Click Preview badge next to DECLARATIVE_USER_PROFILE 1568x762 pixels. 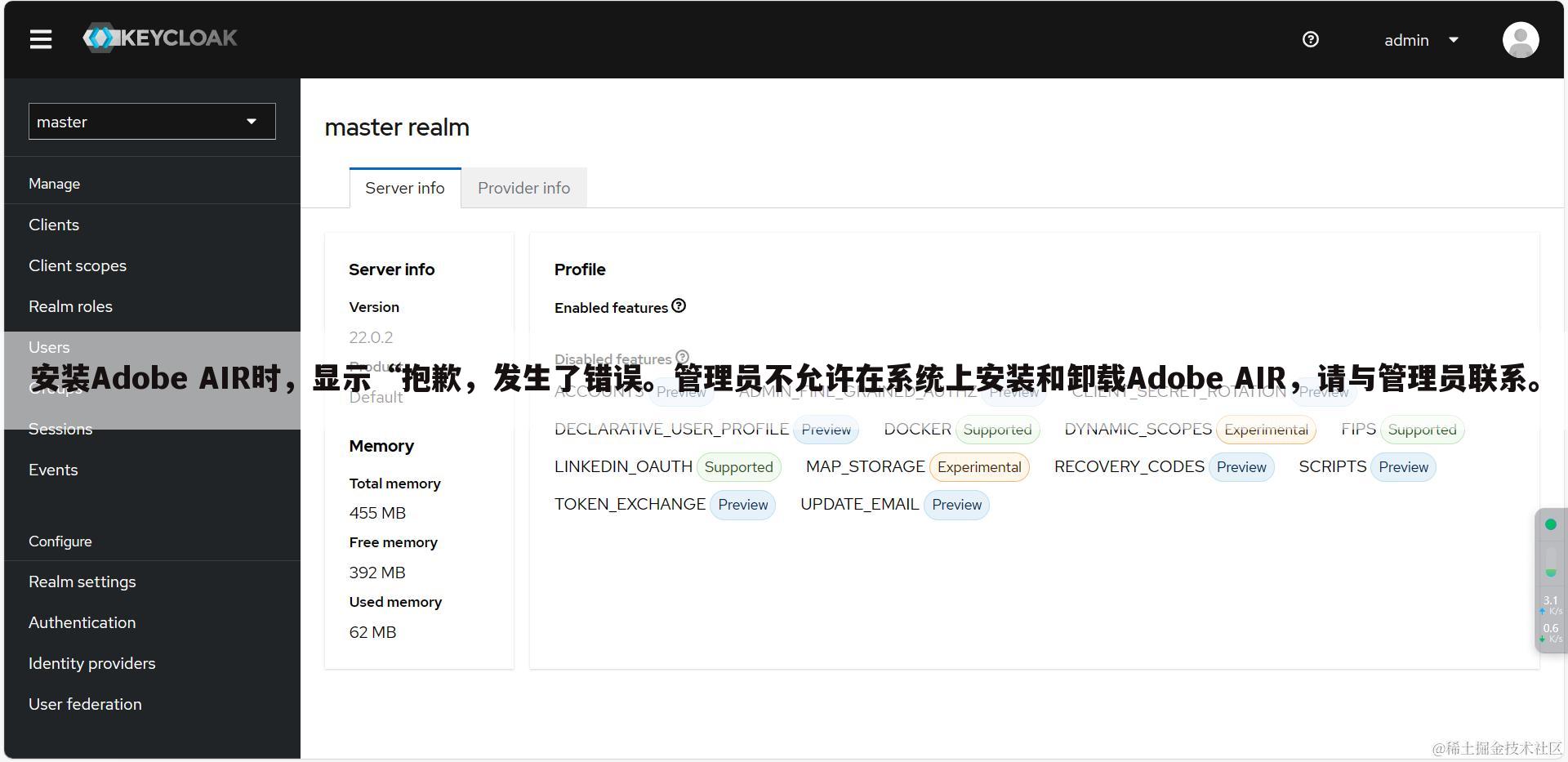click(826, 430)
